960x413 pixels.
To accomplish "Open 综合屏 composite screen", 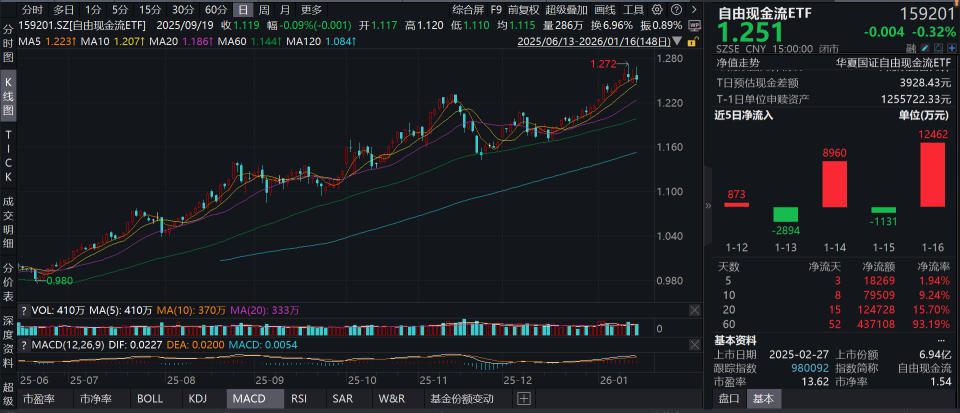I will point(468,10).
